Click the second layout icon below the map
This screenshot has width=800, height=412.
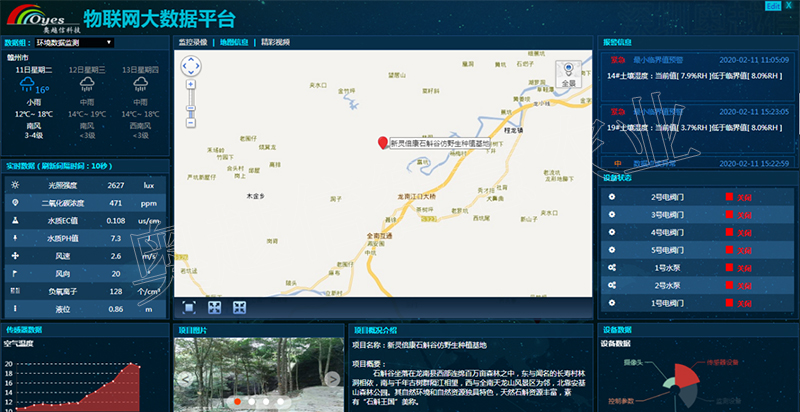pyautogui.click(x=215, y=308)
